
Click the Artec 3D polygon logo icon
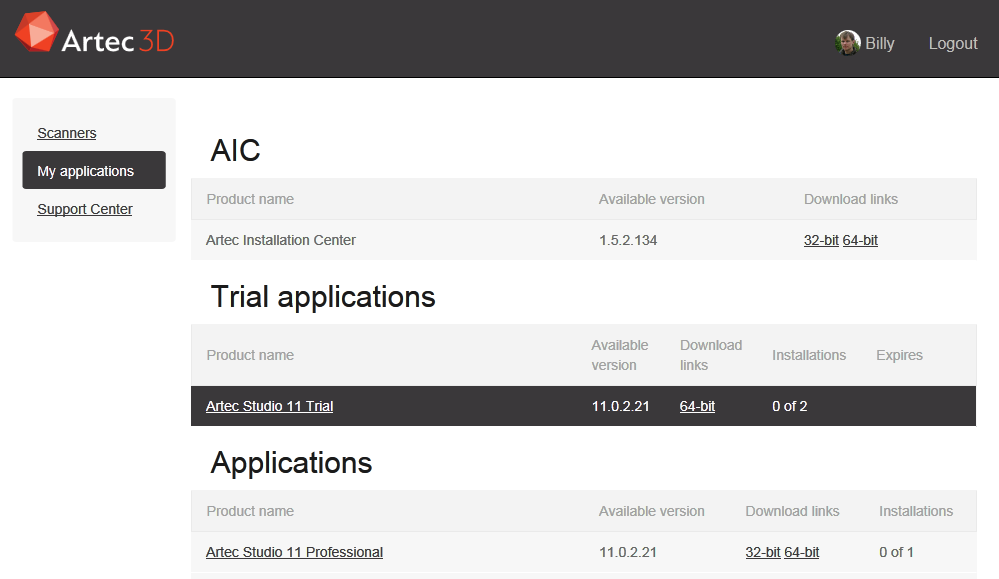(36, 33)
